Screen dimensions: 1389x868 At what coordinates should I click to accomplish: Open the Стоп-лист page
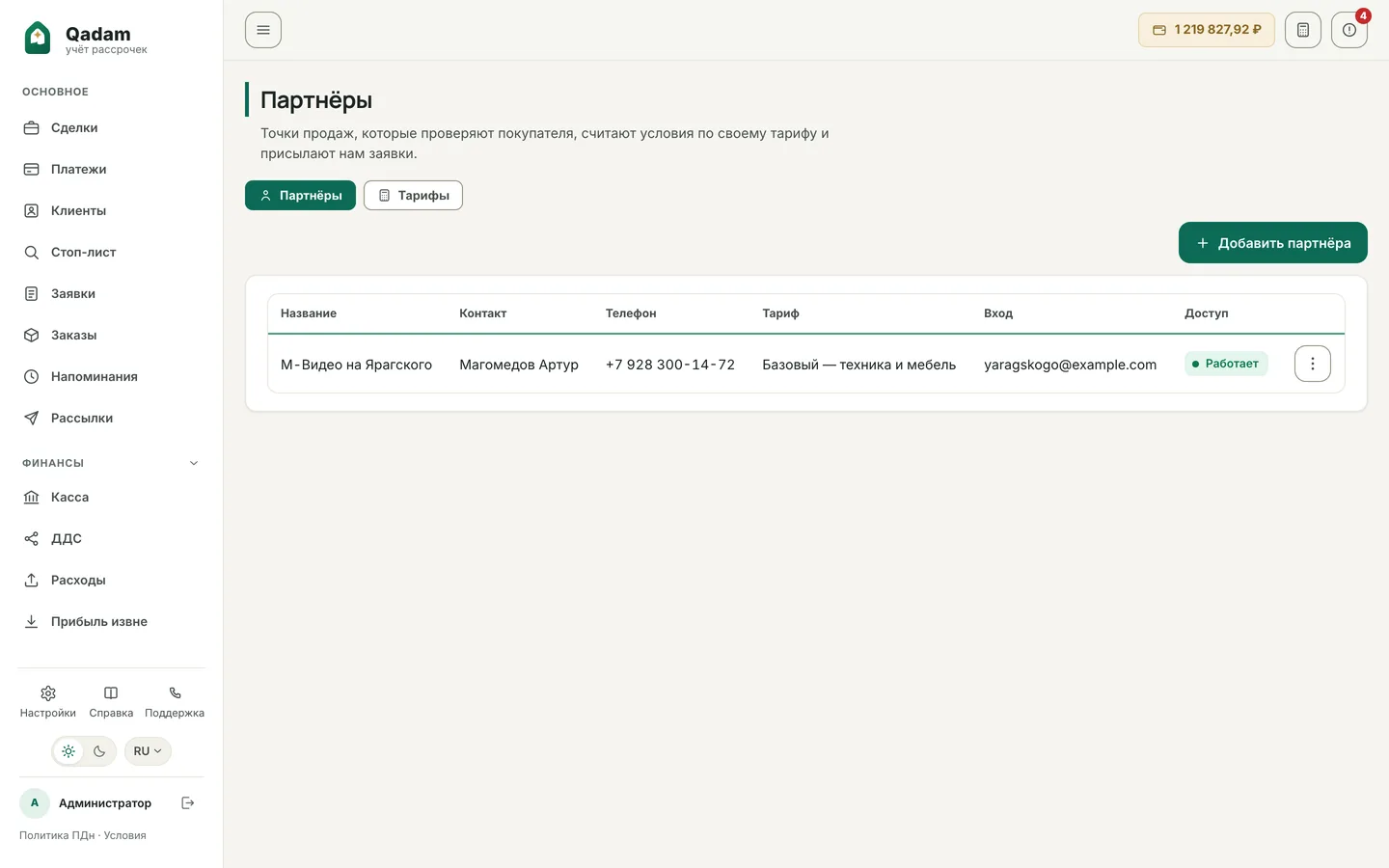point(112,253)
